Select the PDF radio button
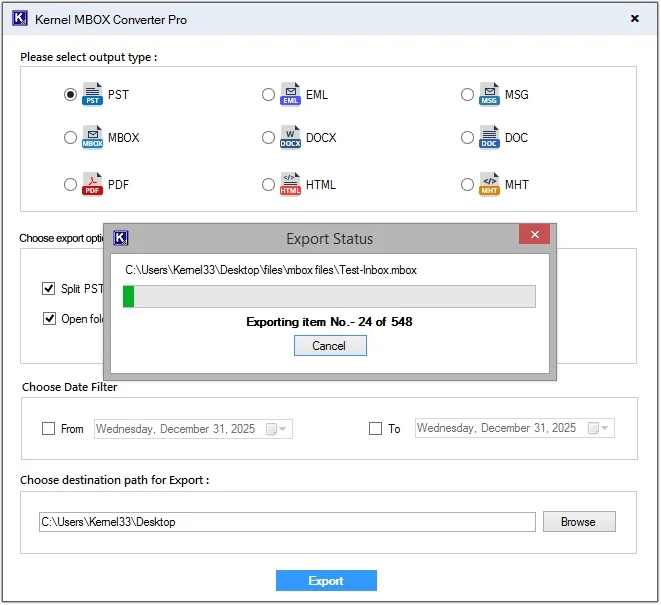The width and height of the screenshot is (661, 605). pos(70,184)
